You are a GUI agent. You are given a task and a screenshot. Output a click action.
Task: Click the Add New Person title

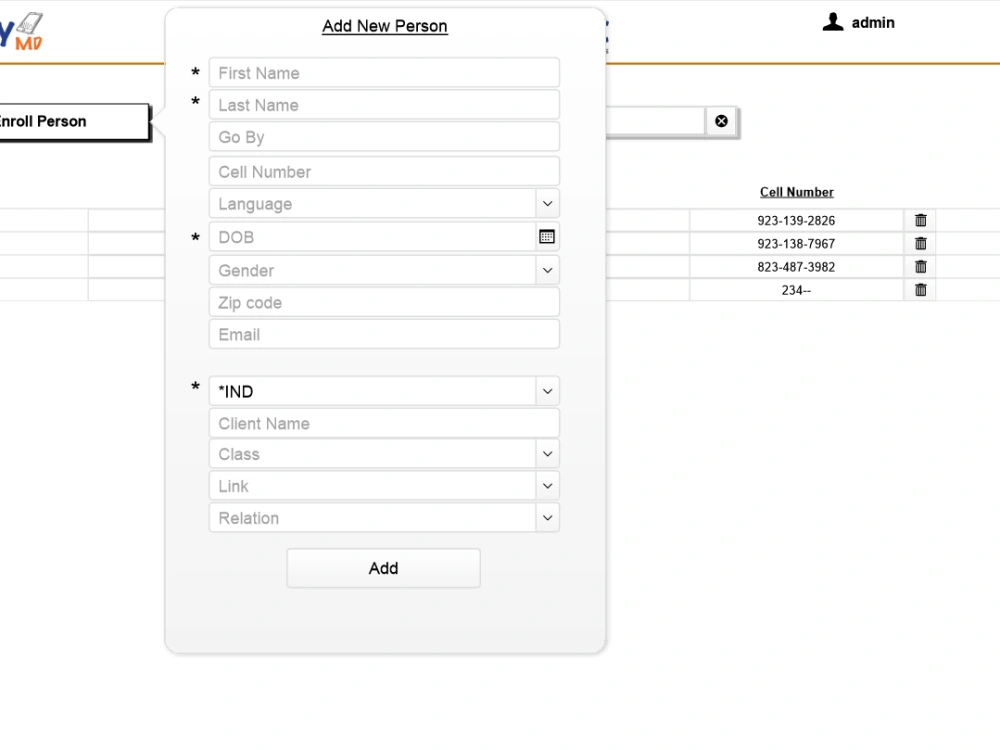385,26
